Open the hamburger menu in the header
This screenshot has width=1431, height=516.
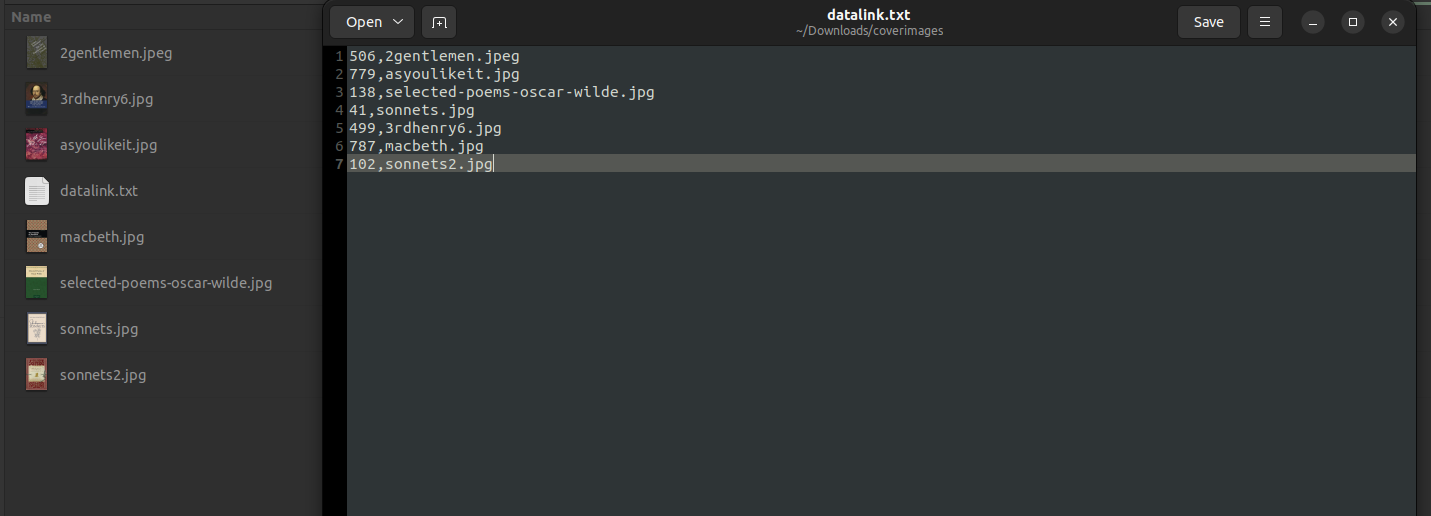(x=1265, y=22)
